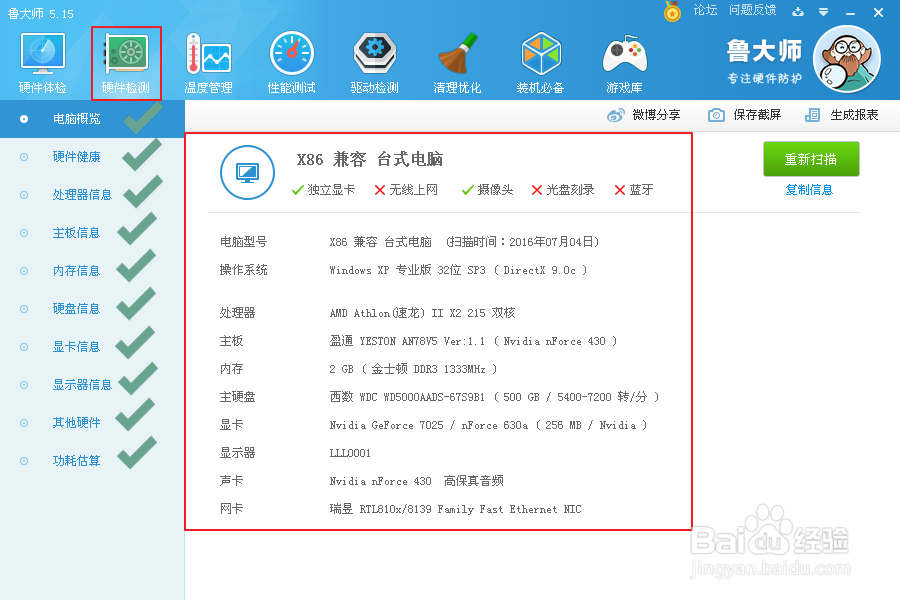Click the 无线上网 feature indicator
900x600 pixels.
(406, 189)
